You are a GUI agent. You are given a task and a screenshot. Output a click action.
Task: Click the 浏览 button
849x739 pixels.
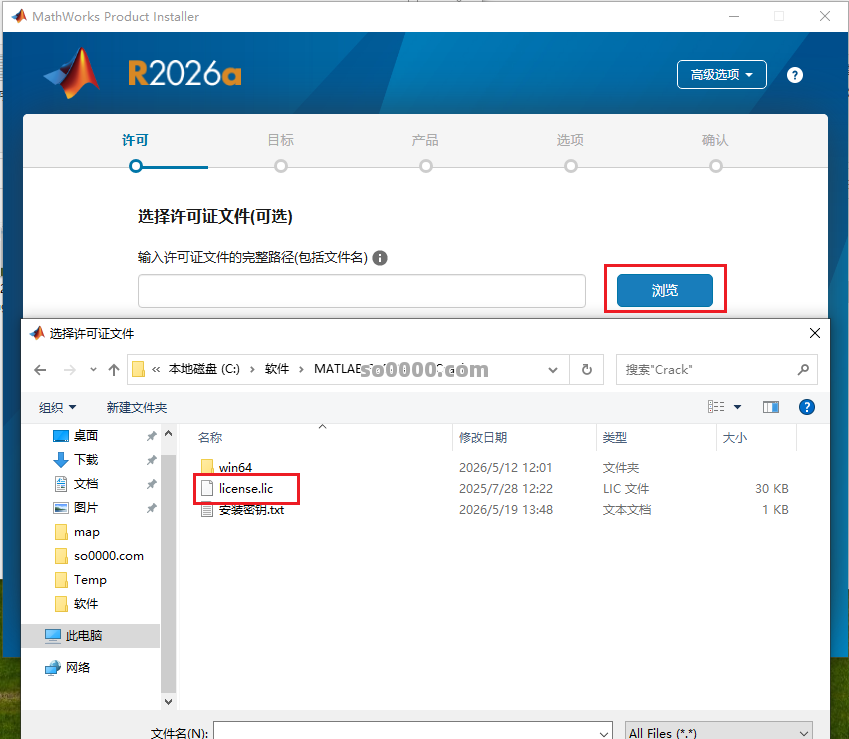664,290
